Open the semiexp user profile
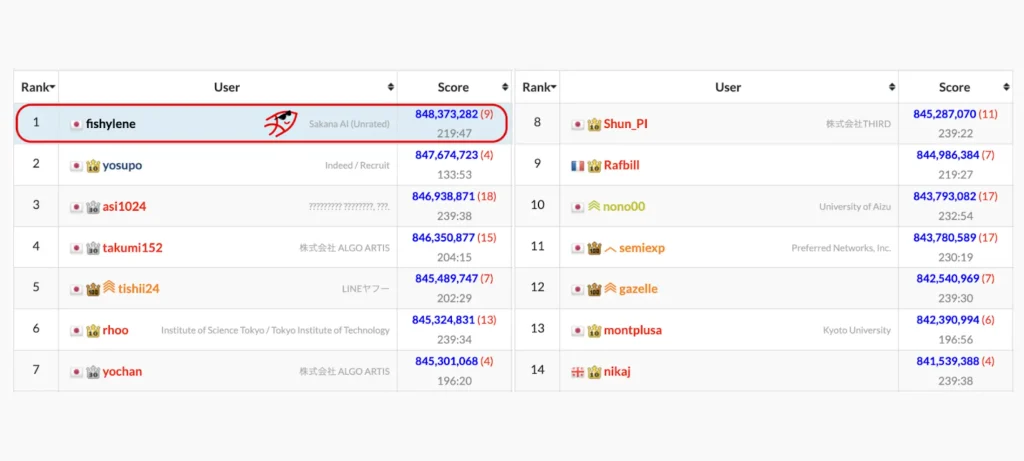This screenshot has height=461, width=1024. pyautogui.click(x=641, y=247)
